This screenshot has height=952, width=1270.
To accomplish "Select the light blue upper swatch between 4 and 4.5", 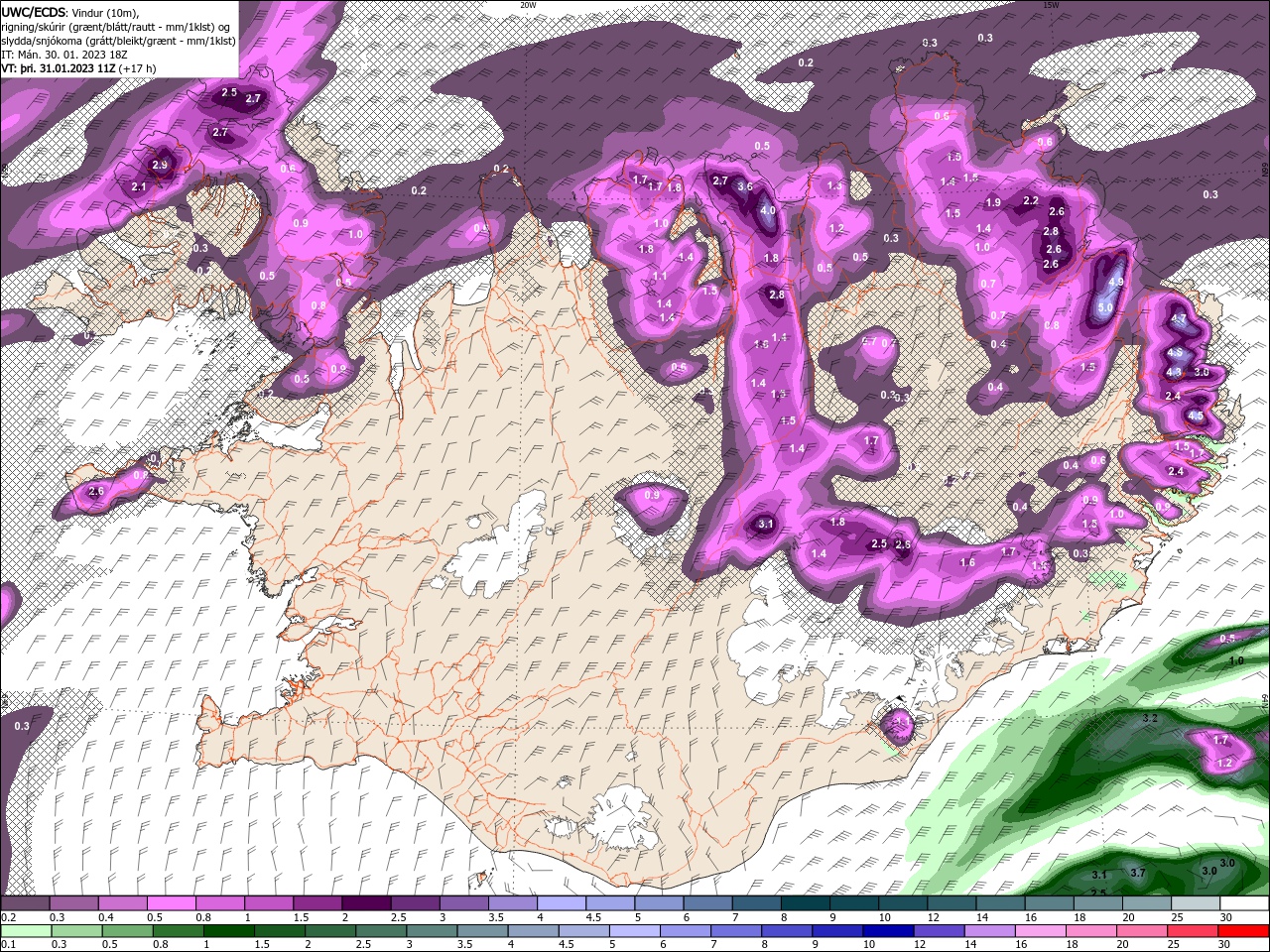I will click(x=560, y=904).
